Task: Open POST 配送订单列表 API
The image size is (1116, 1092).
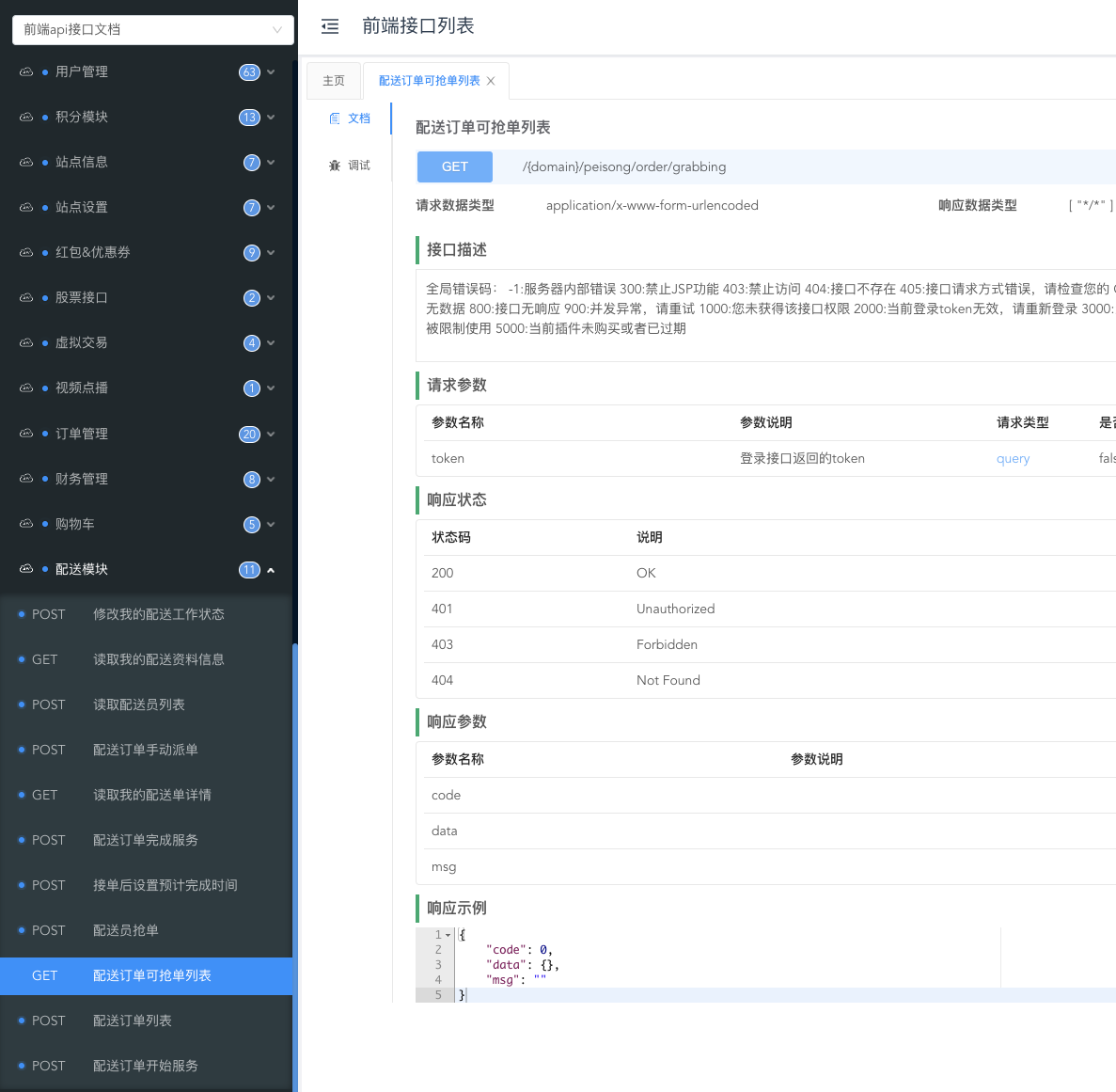Action: coord(146,1021)
